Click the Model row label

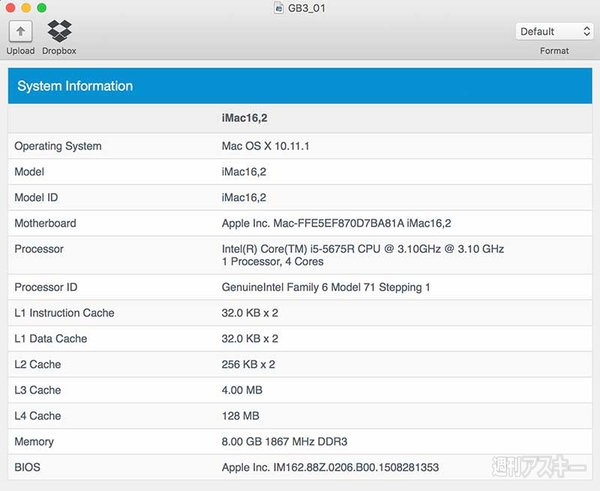pyautogui.click(x=29, y=172)
